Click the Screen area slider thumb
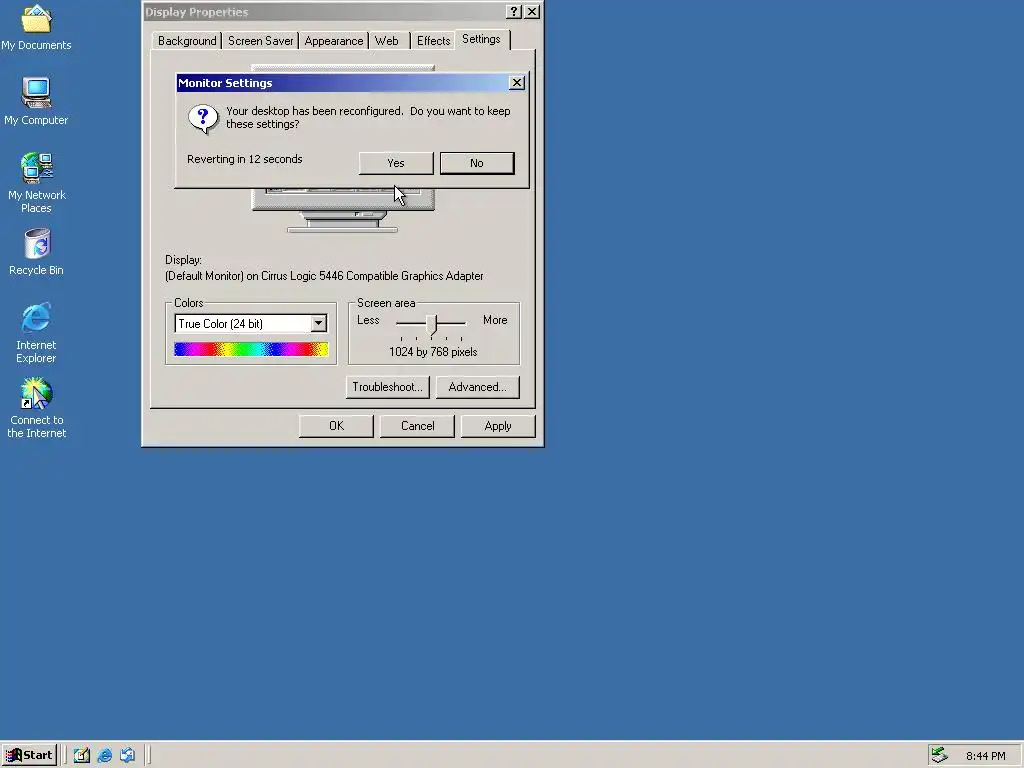1024x768 pixels. coord(432,324)
